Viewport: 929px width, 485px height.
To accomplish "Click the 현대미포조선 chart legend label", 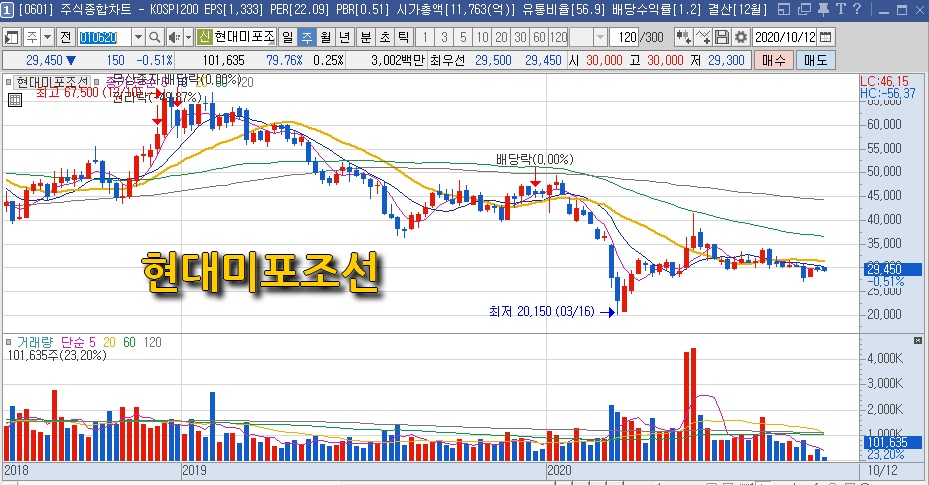I will tap(52, 81).
